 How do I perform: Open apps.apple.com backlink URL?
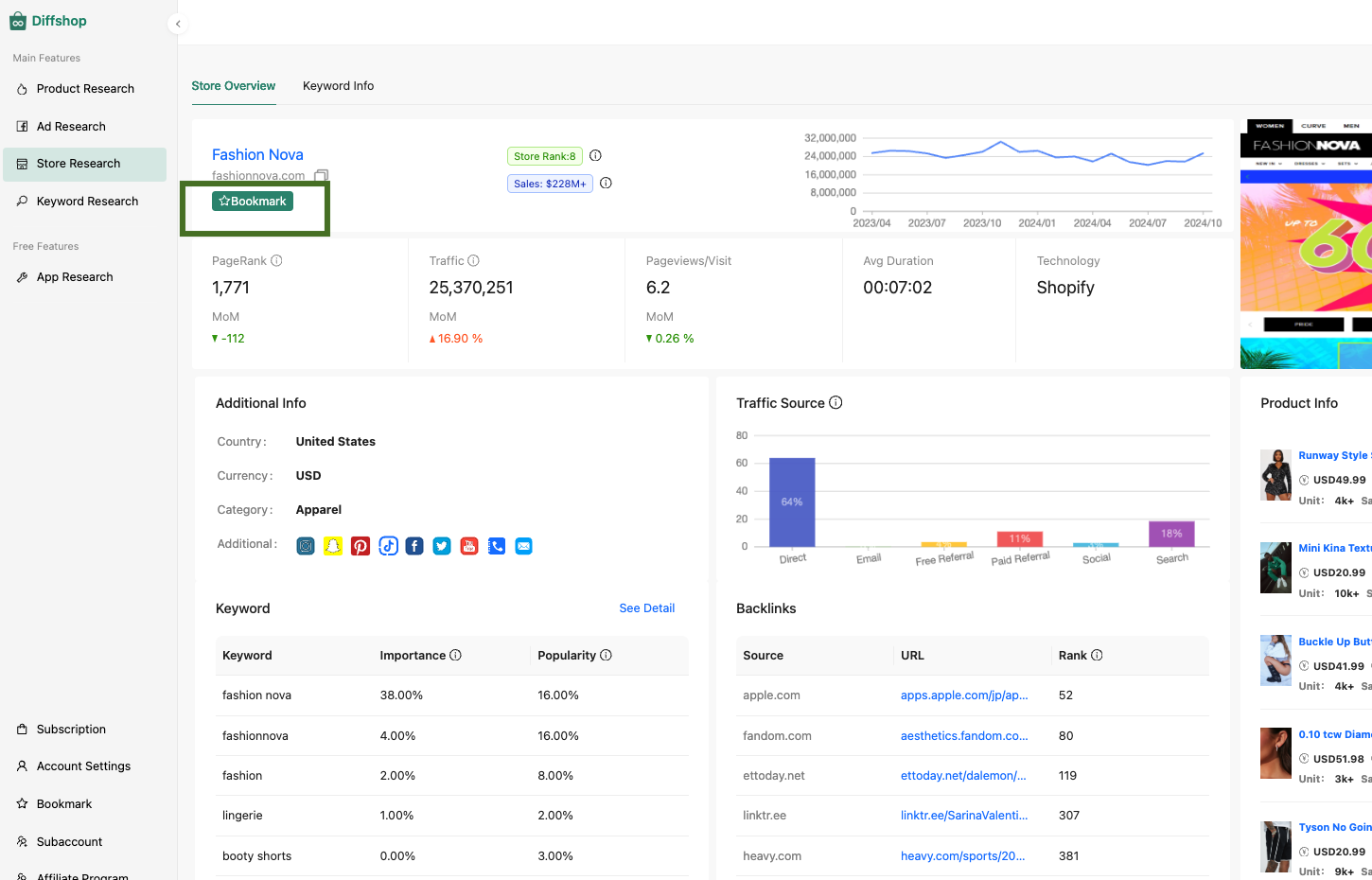click(x=964, y=695)
